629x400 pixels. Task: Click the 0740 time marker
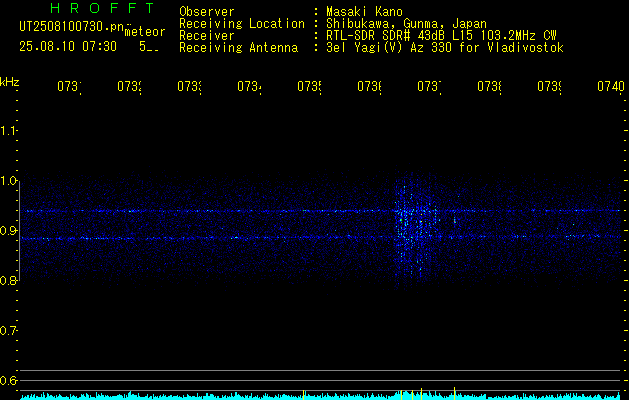click(x=611, y=86)
